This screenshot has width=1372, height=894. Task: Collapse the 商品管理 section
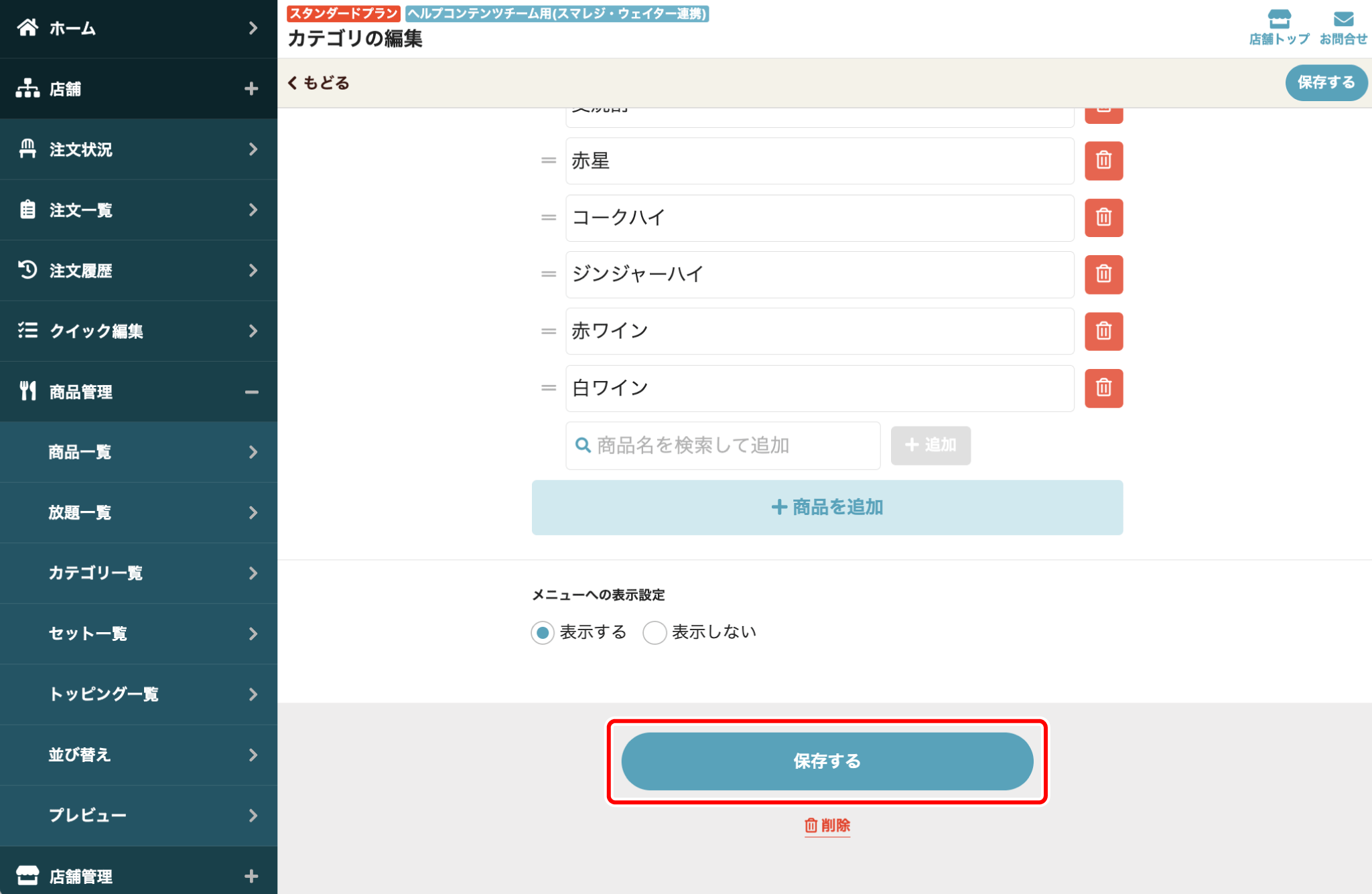[x=251, y=392]
